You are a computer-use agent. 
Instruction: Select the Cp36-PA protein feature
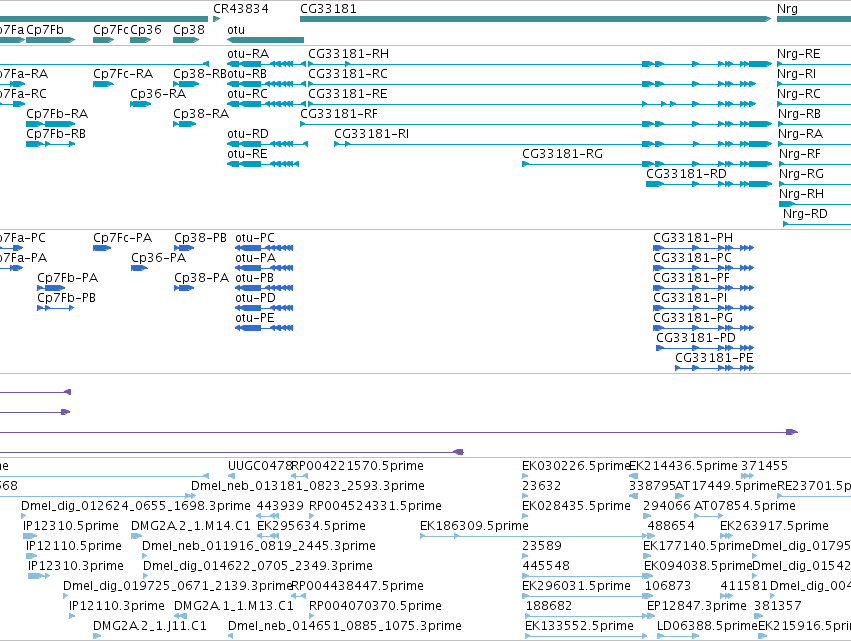pos(139,268)
